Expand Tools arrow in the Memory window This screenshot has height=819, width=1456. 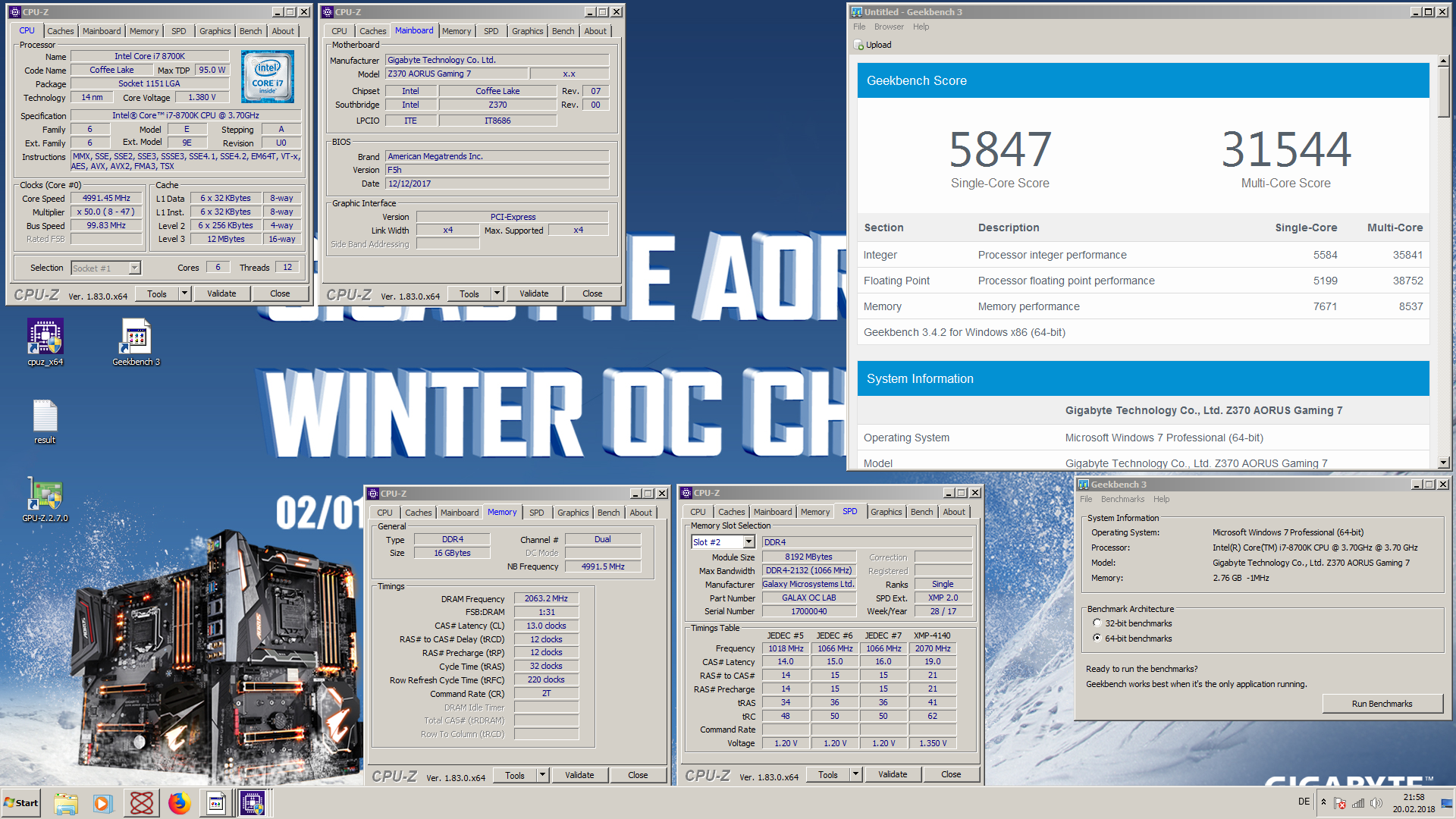click(542, 775)
